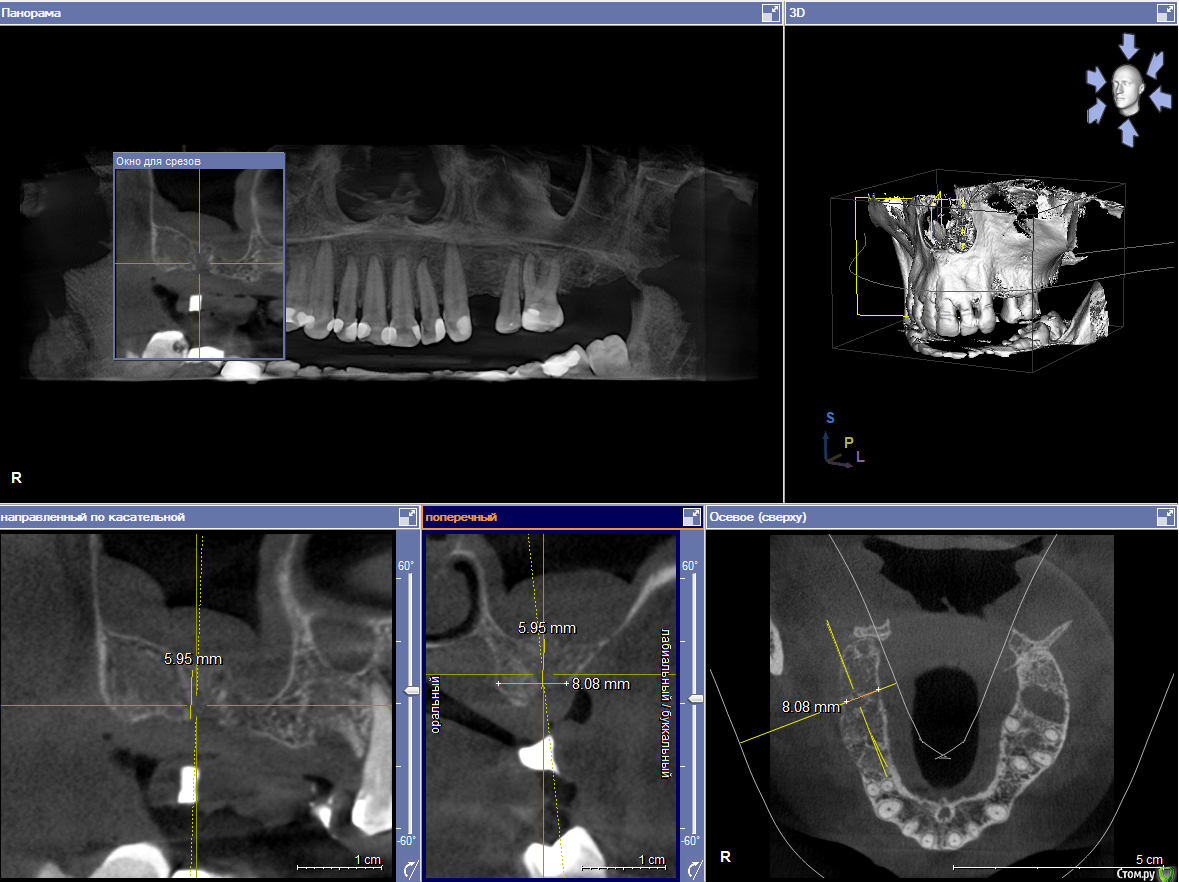Reset rotation angle in the tangential panel
Viewport: 1179px width, 882px height.
[410, 869]
